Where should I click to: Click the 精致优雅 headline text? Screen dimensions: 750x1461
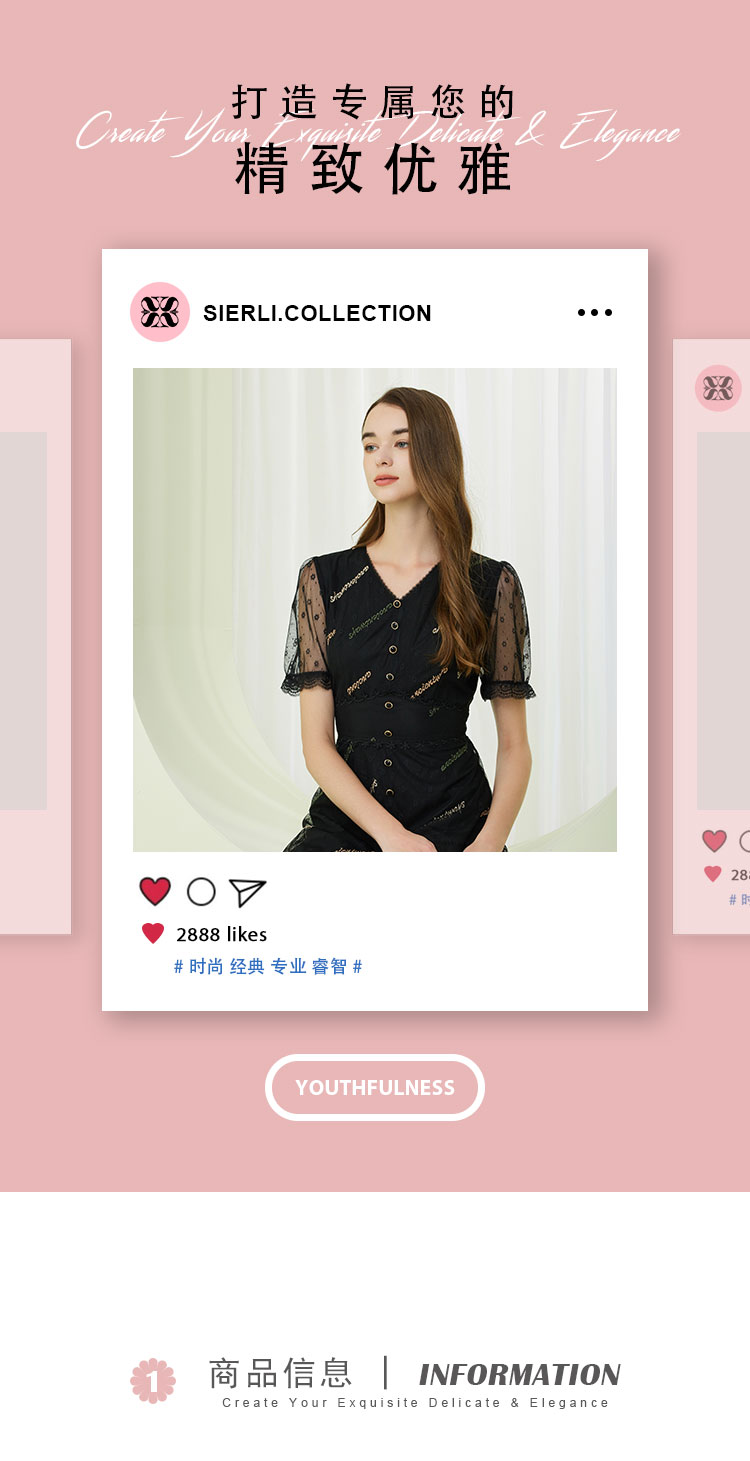[375, 169]
